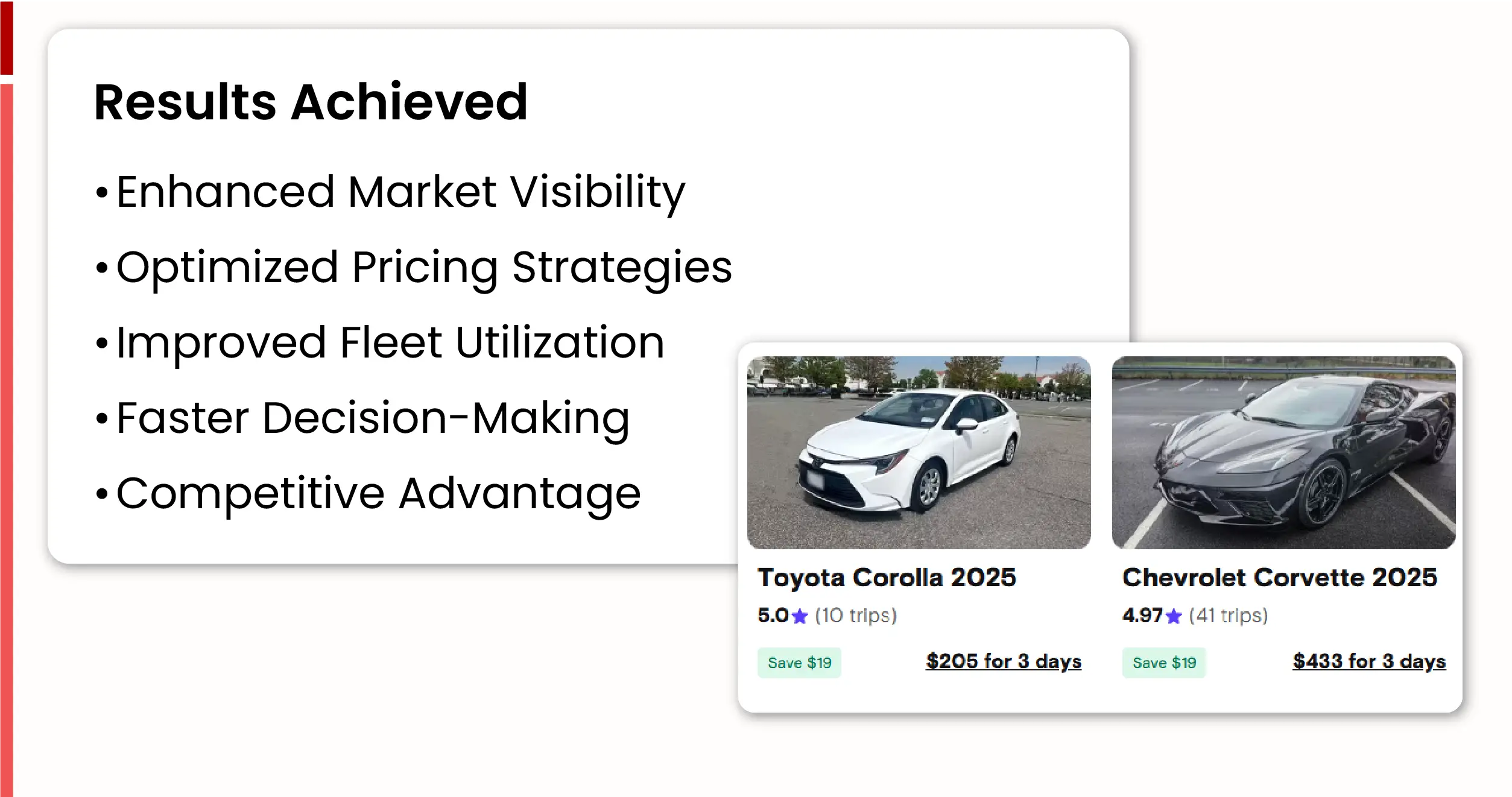The height and width of the screenshot is (797, 1512).
Task: Click the "$205 for 3 days" price link
Action: (1004, 661)
